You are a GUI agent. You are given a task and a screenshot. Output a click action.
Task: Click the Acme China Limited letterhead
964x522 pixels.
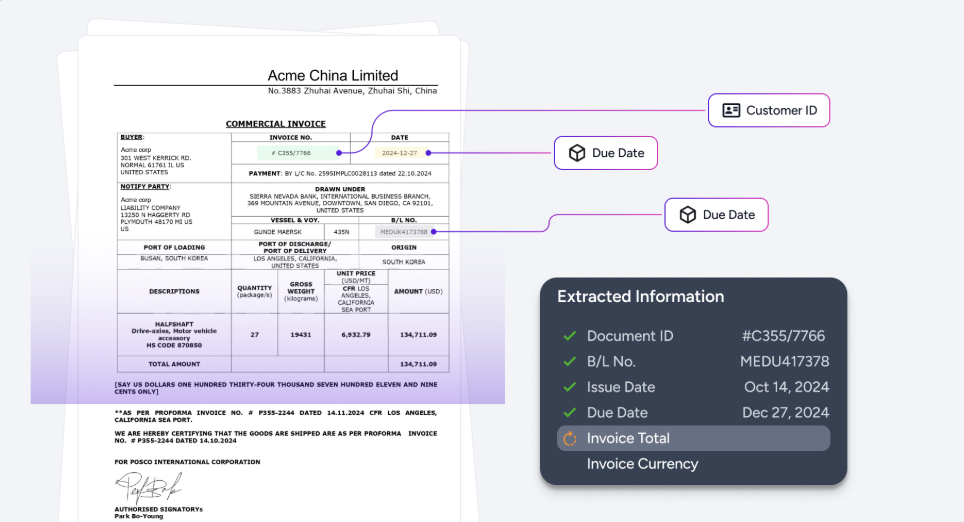333,76
